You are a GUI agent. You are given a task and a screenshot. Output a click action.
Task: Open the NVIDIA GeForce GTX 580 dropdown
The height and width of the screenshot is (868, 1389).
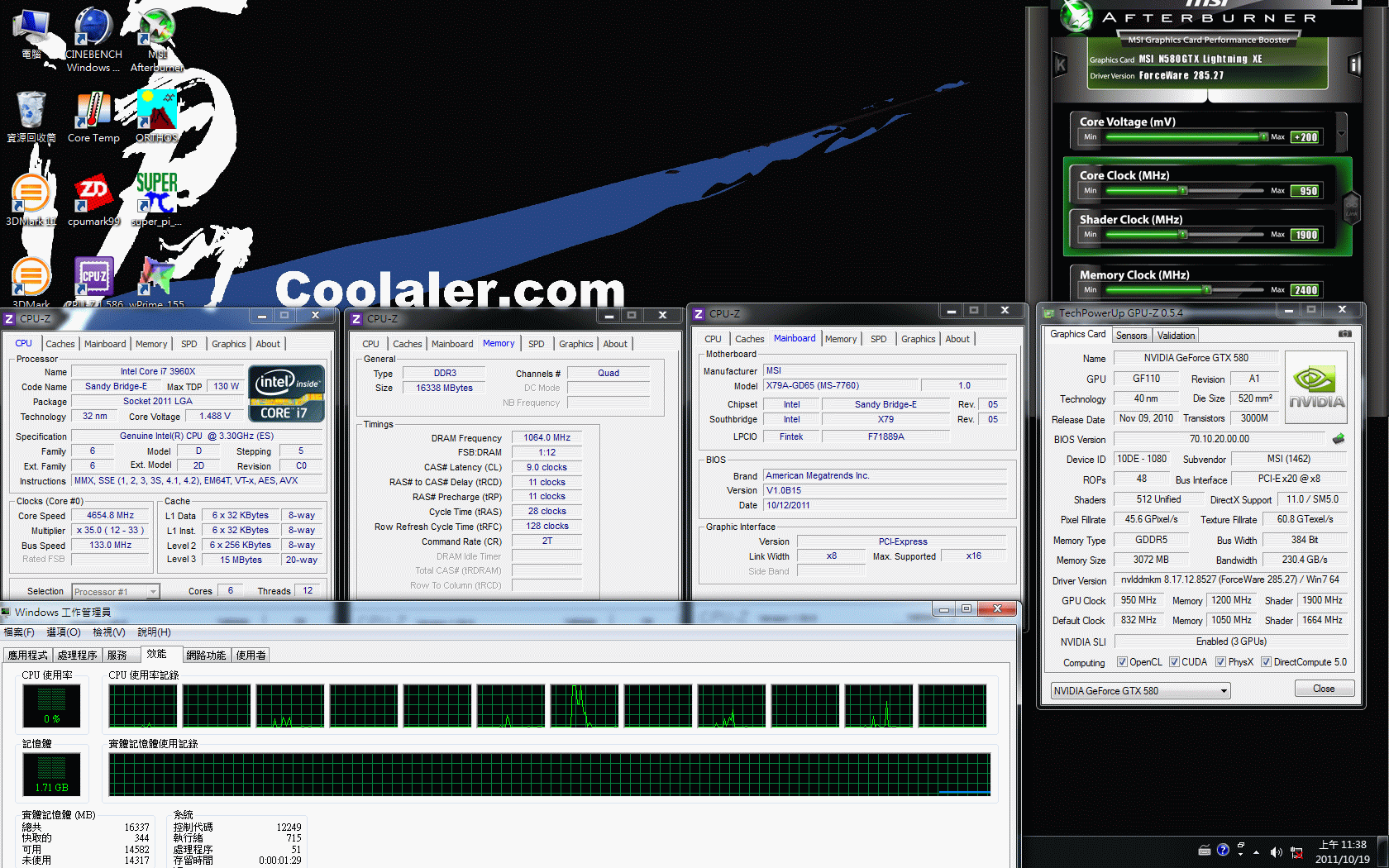pyautogui.click(x=1140, y=691)
